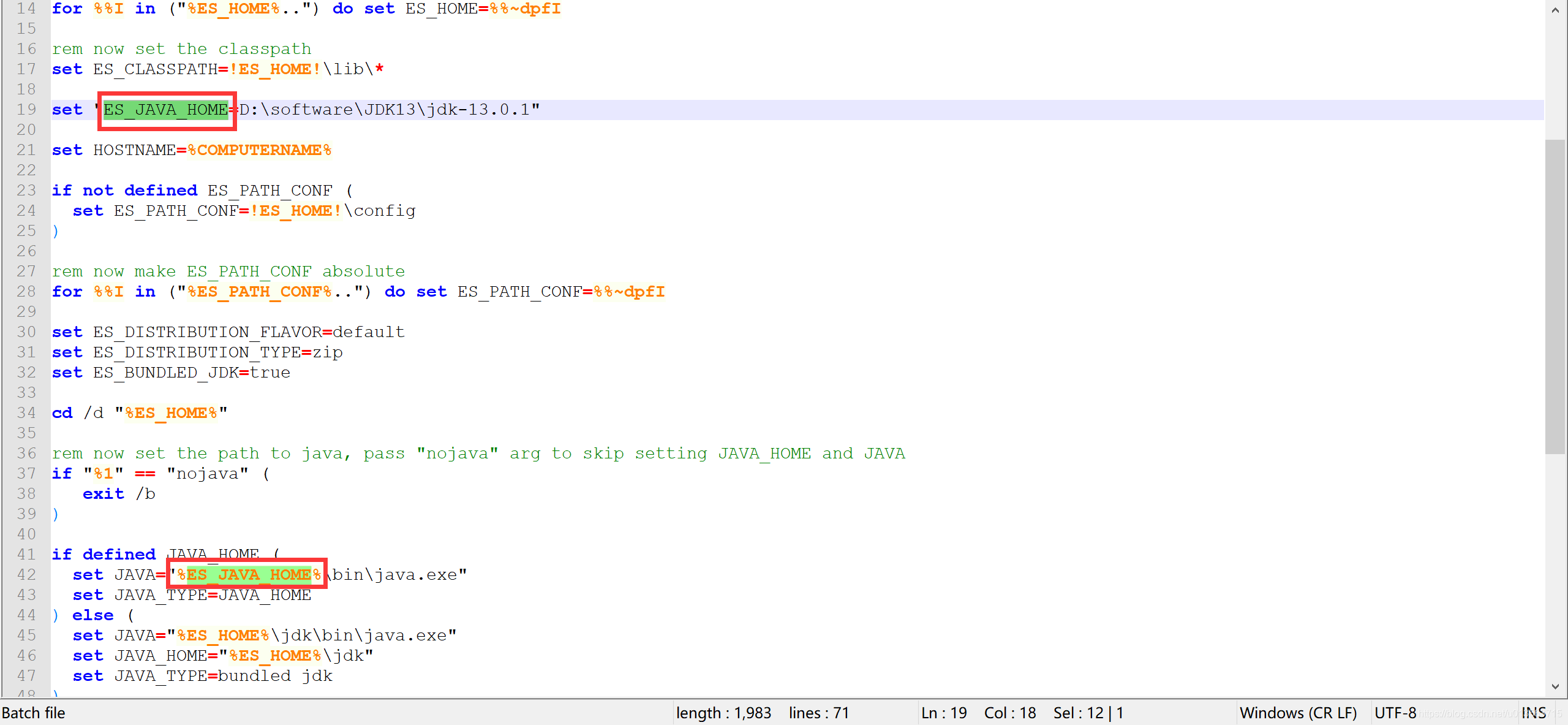Click 'JAVA_TYPE=bundled jdk' on line 47
Viewport: 1568px width, 725px height.
pyautogui.click(x=223, y=676)
